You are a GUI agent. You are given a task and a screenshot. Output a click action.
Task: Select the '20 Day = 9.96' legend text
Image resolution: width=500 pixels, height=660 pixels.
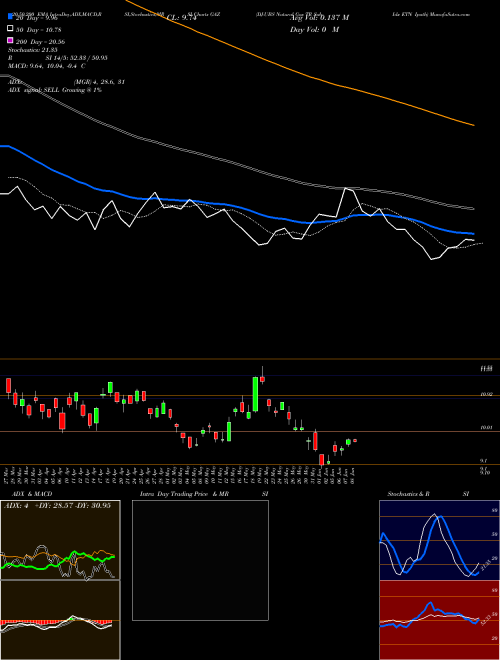click(36, 18)
